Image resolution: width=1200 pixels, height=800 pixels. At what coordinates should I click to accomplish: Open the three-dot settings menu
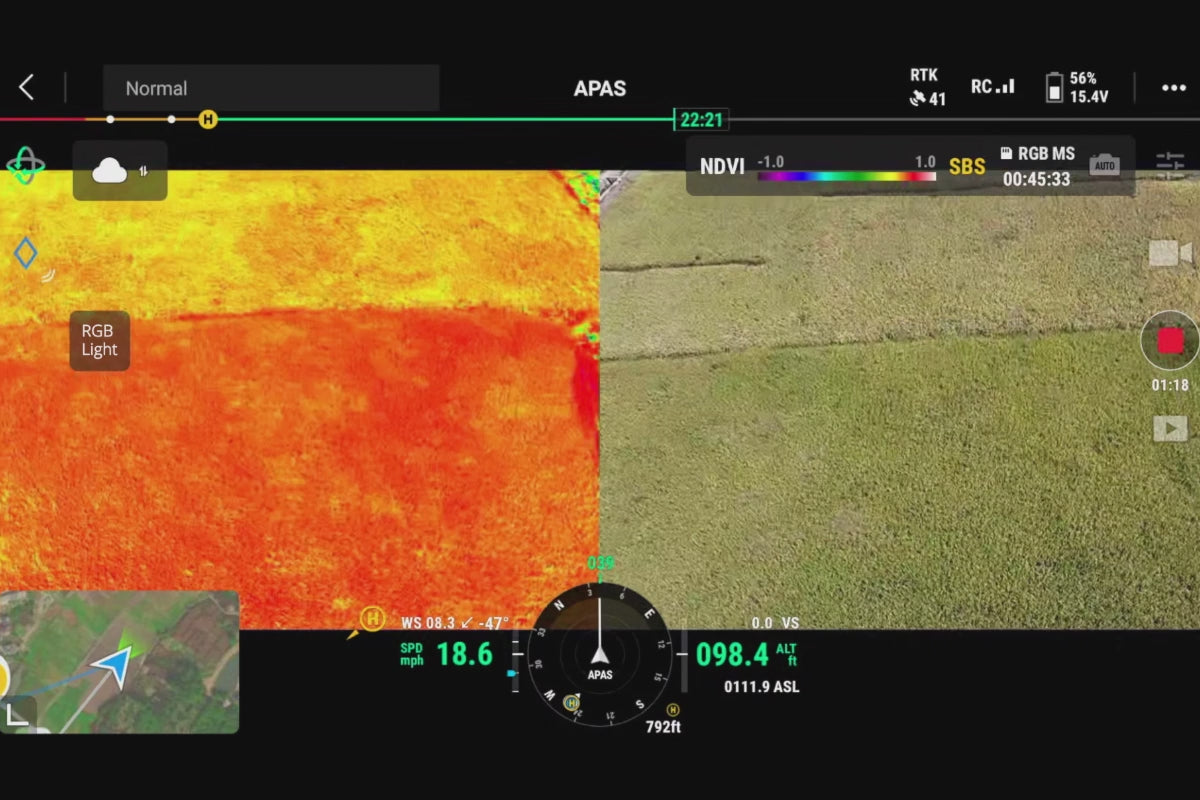point(1173,88)
